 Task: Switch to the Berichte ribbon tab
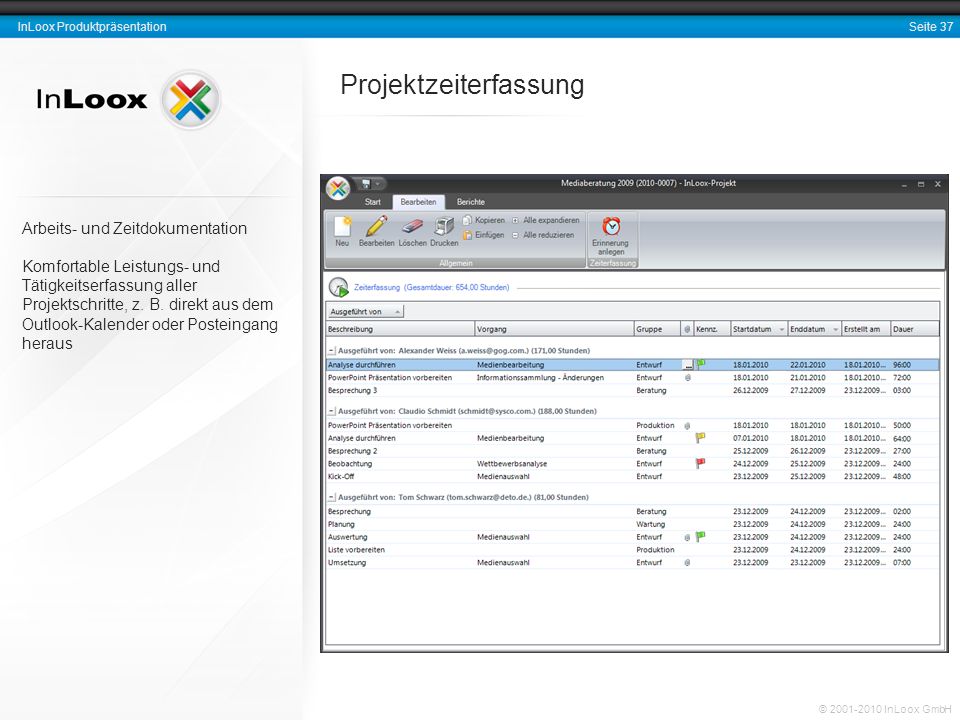[x=471, y=202]
